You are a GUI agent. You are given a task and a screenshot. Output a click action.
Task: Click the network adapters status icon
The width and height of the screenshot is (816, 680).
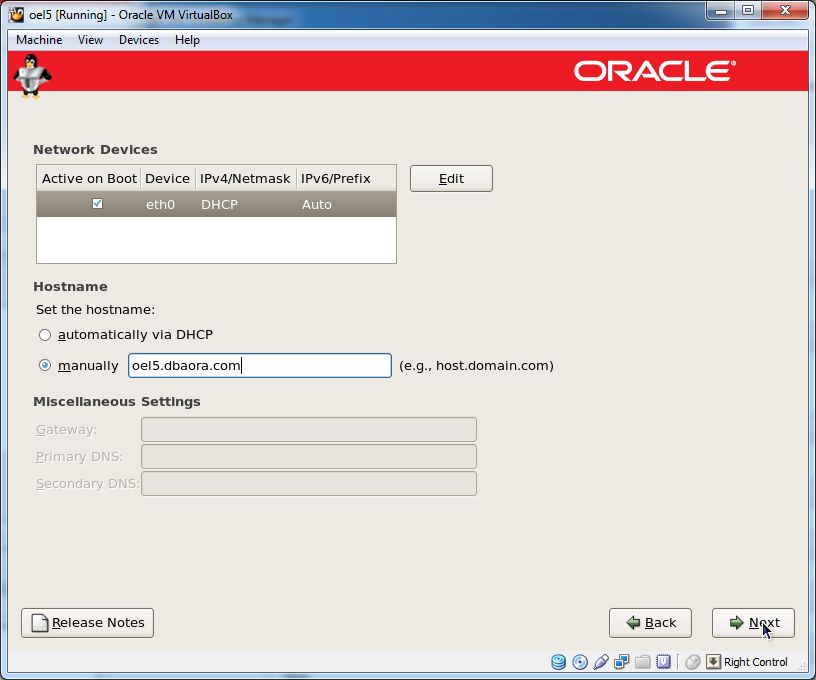(x=621, y=662)
